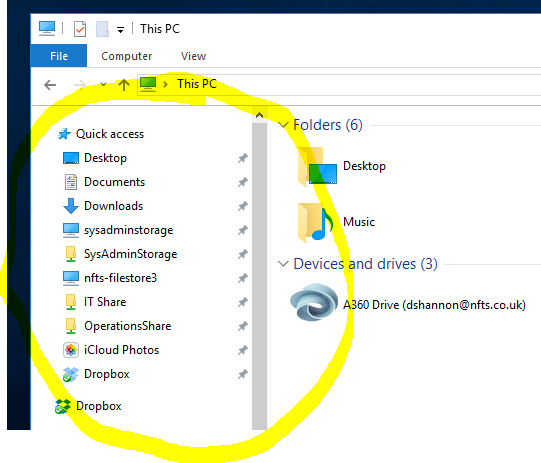Switch to the Computer ribbon tab

click(x=126, y=56)
